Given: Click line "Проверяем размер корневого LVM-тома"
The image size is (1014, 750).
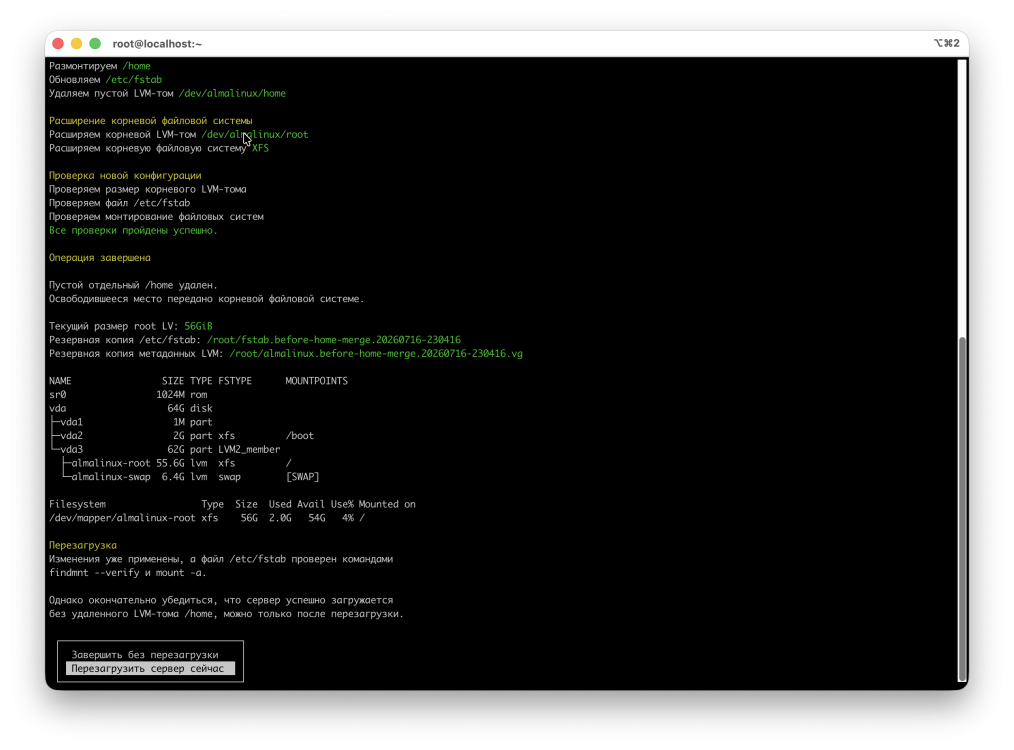Looking at the screenshot, I should 147,189.
